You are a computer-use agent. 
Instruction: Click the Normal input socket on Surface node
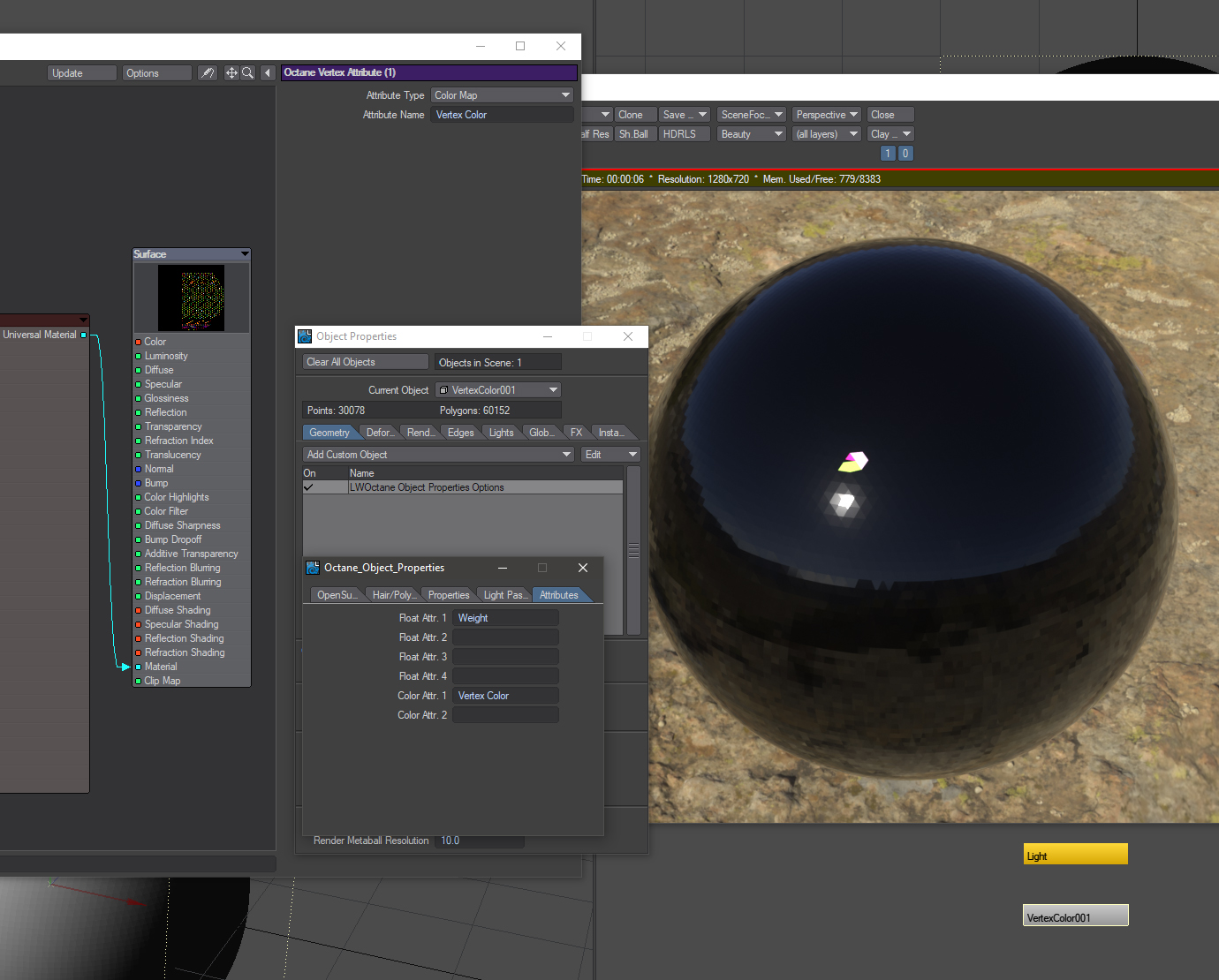tap(139, 469)
